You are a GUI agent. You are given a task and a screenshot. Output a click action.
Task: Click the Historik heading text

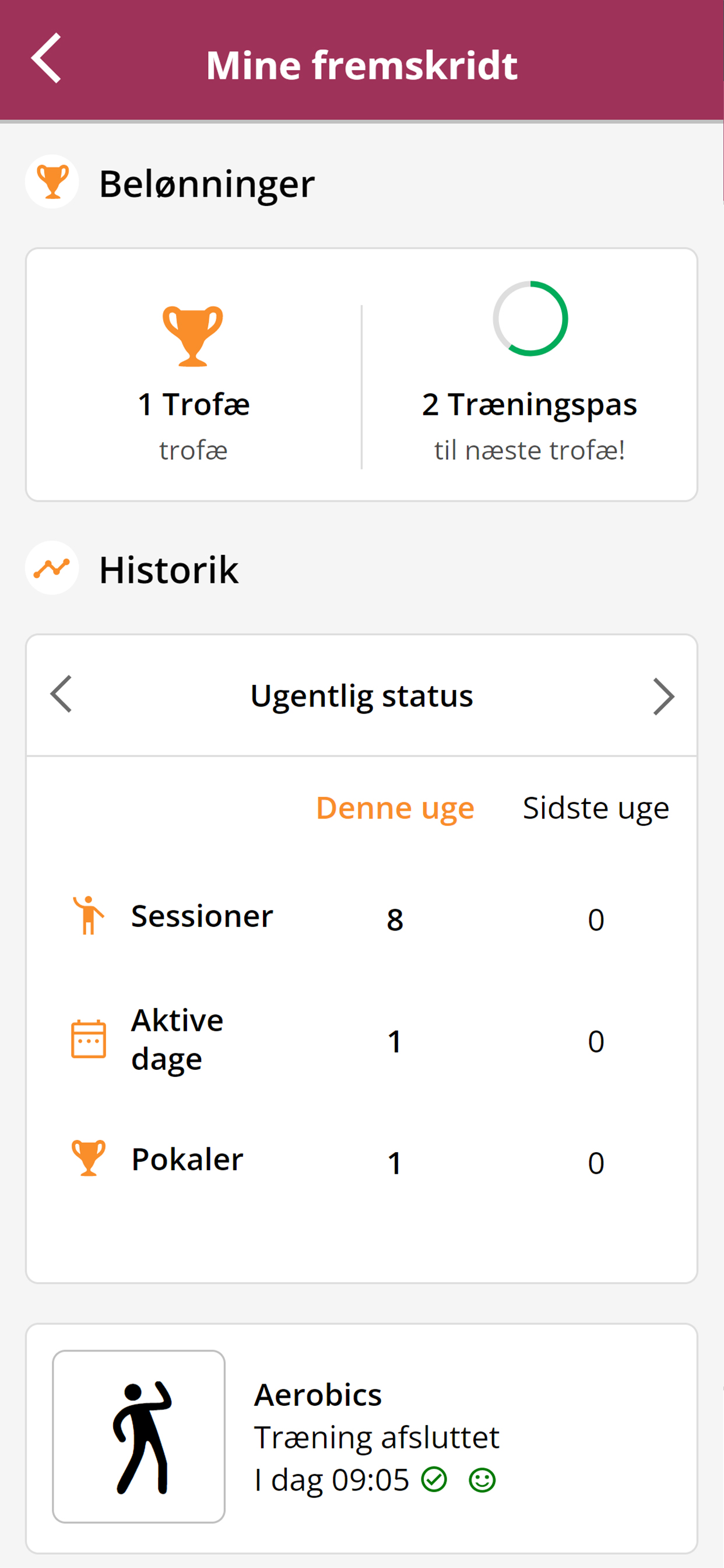click(x=169, y=570)
